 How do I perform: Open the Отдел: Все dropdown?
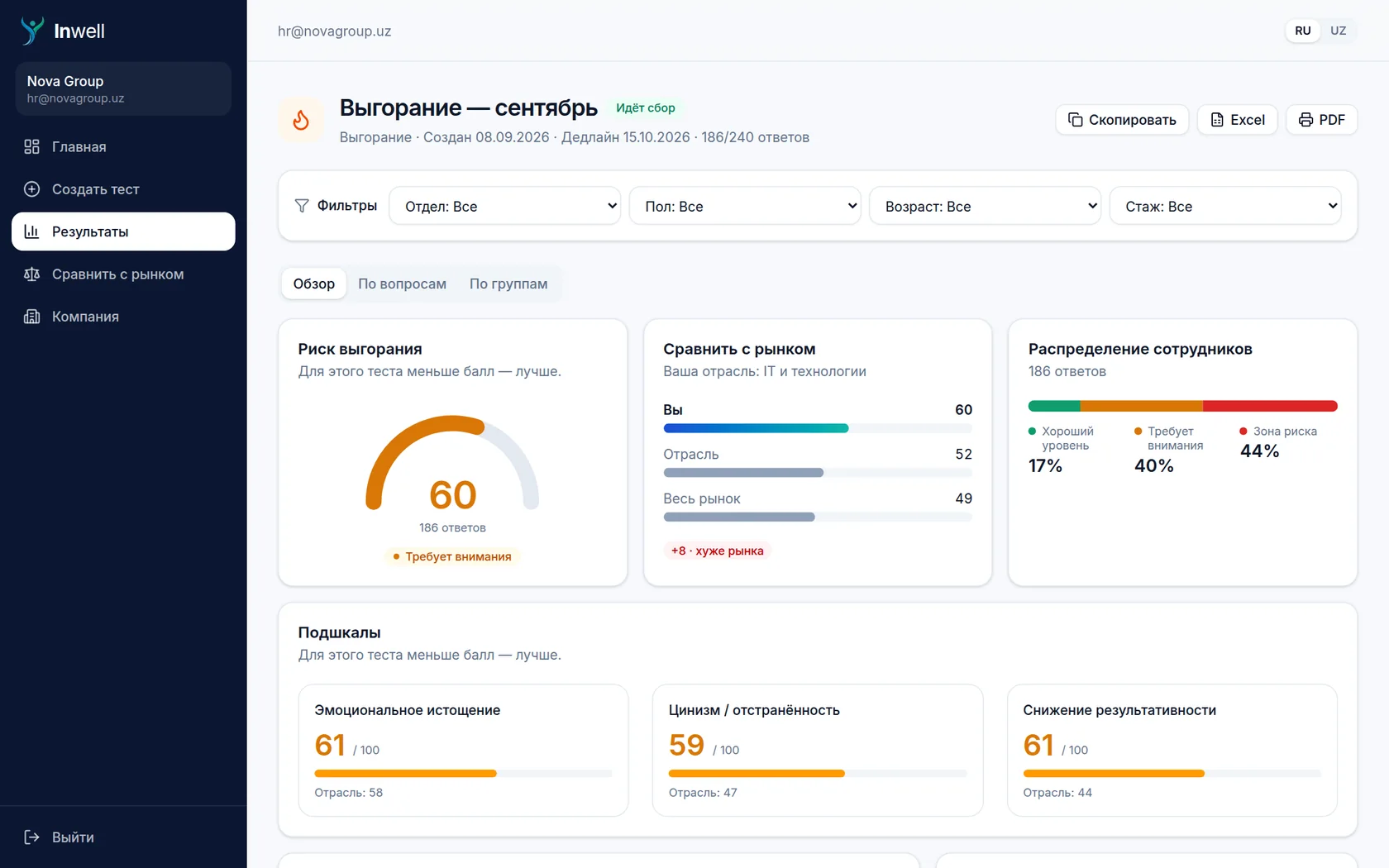pyautogui.click(x=505, y=206)
